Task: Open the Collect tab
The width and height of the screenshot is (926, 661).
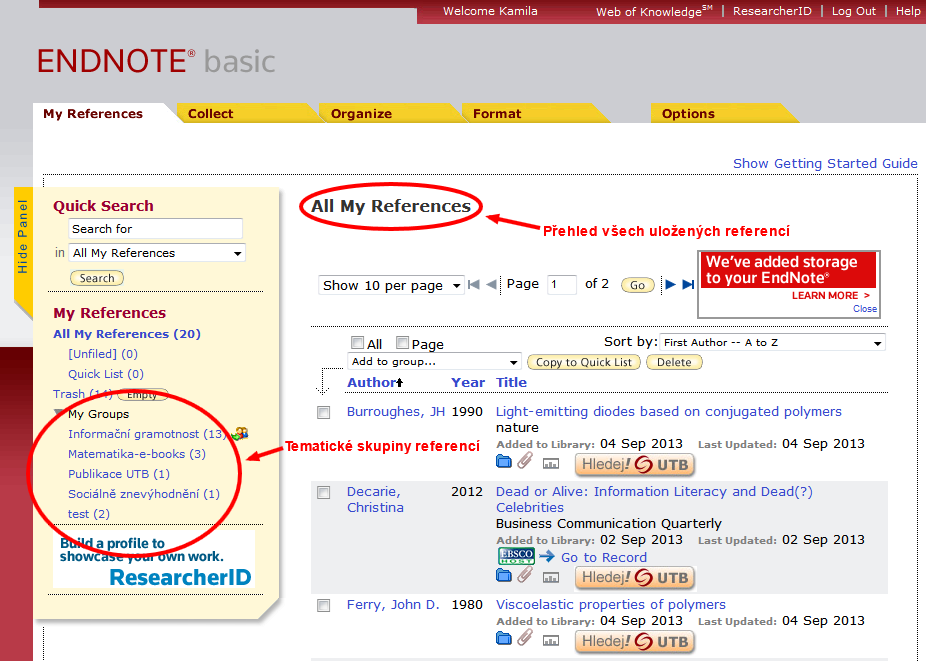Action: [x=210, y=113]
